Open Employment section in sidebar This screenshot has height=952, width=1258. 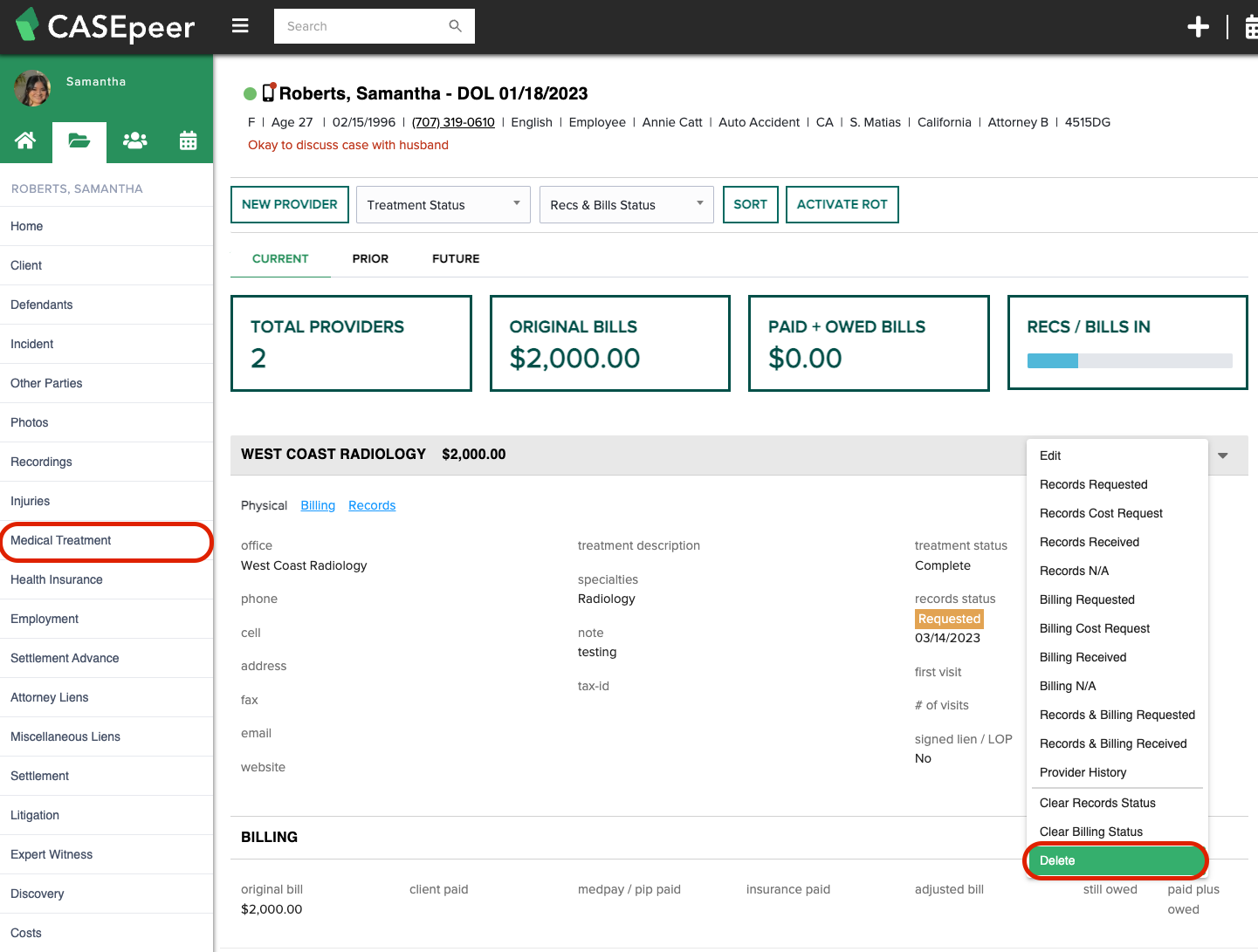point(107,619)
